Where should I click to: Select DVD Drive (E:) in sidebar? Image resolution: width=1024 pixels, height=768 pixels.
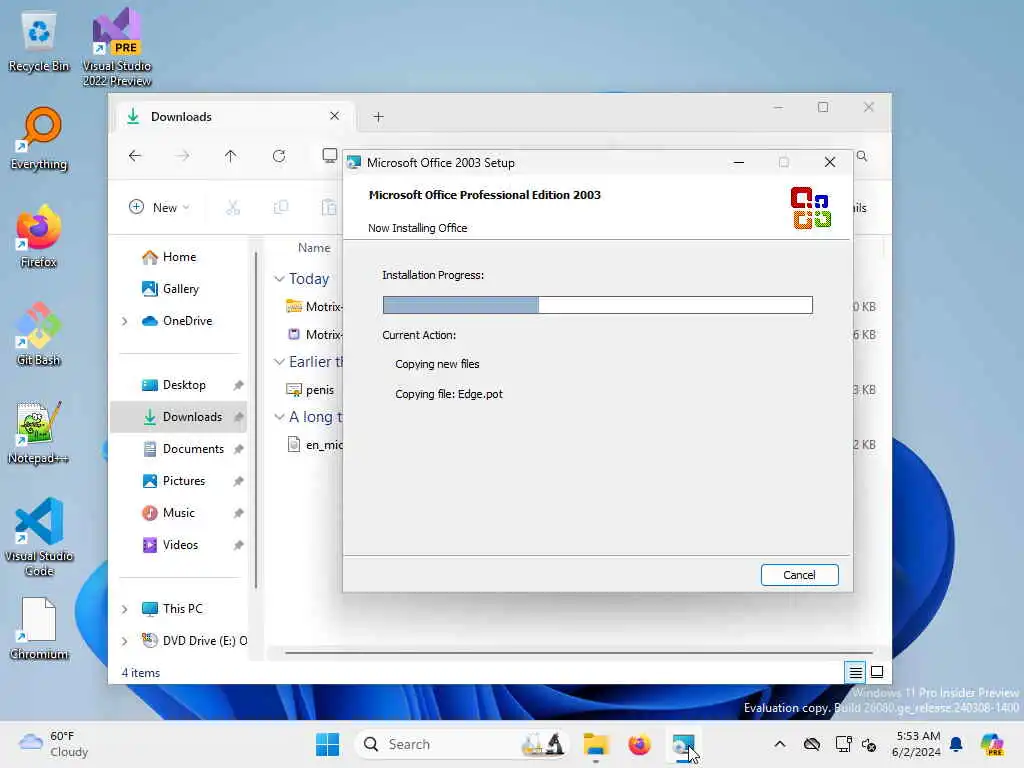(x=195, y=641)
